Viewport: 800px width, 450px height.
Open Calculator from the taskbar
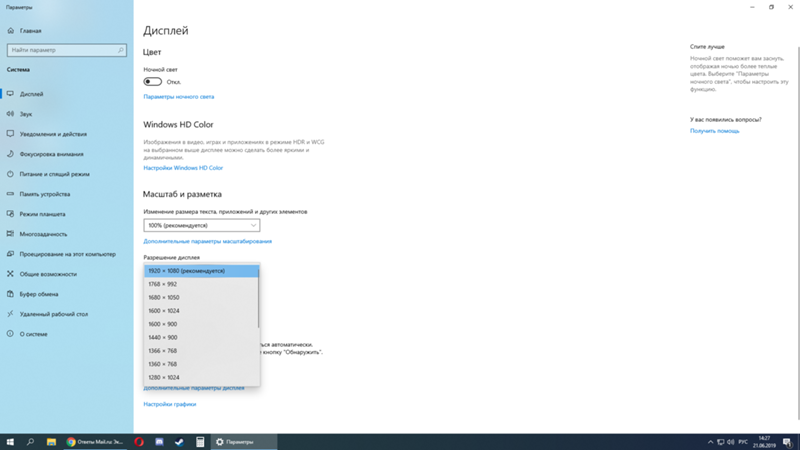(200, 442)
